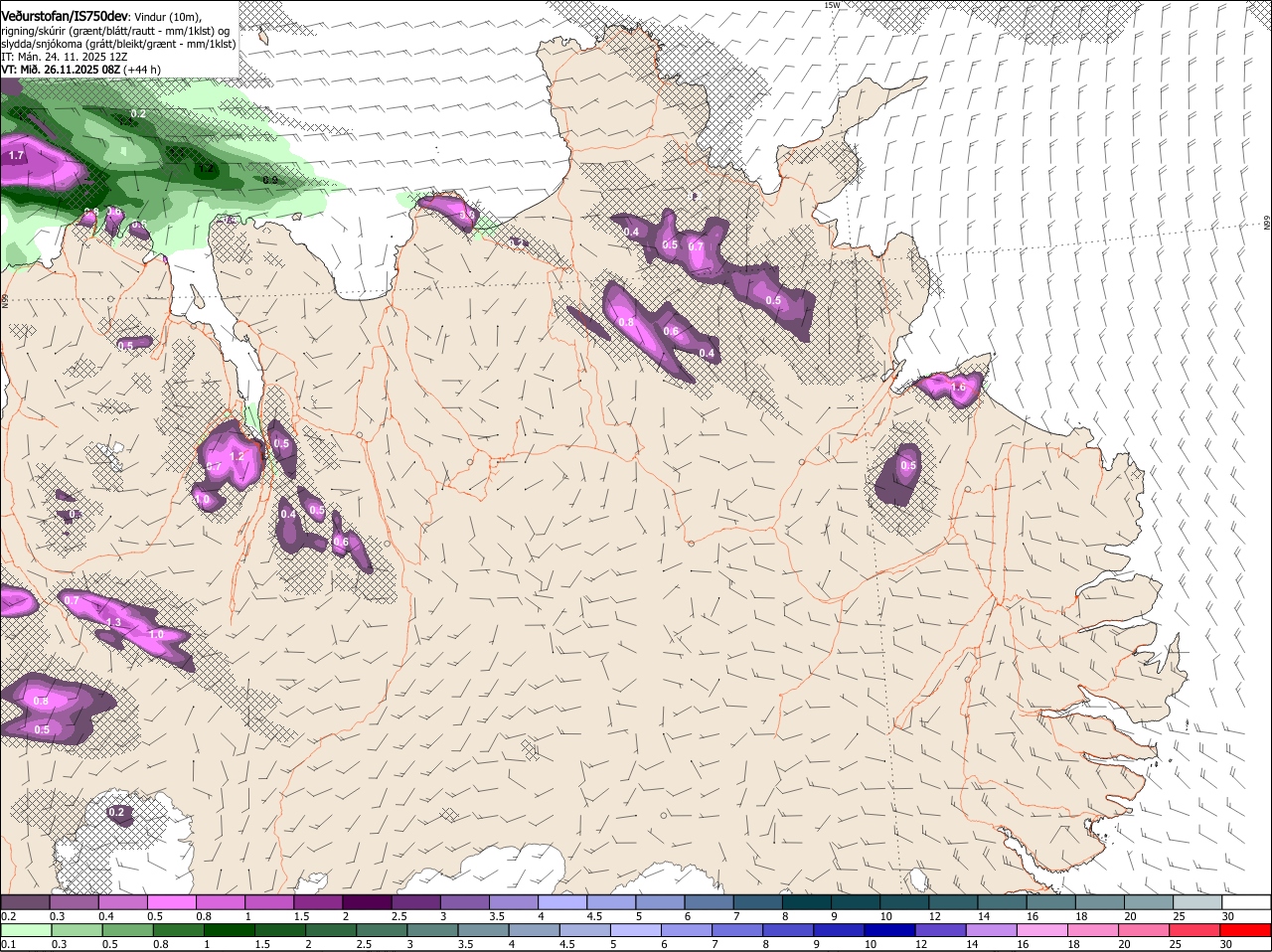Click the 14 label on the snow scale

pos(984,916)
